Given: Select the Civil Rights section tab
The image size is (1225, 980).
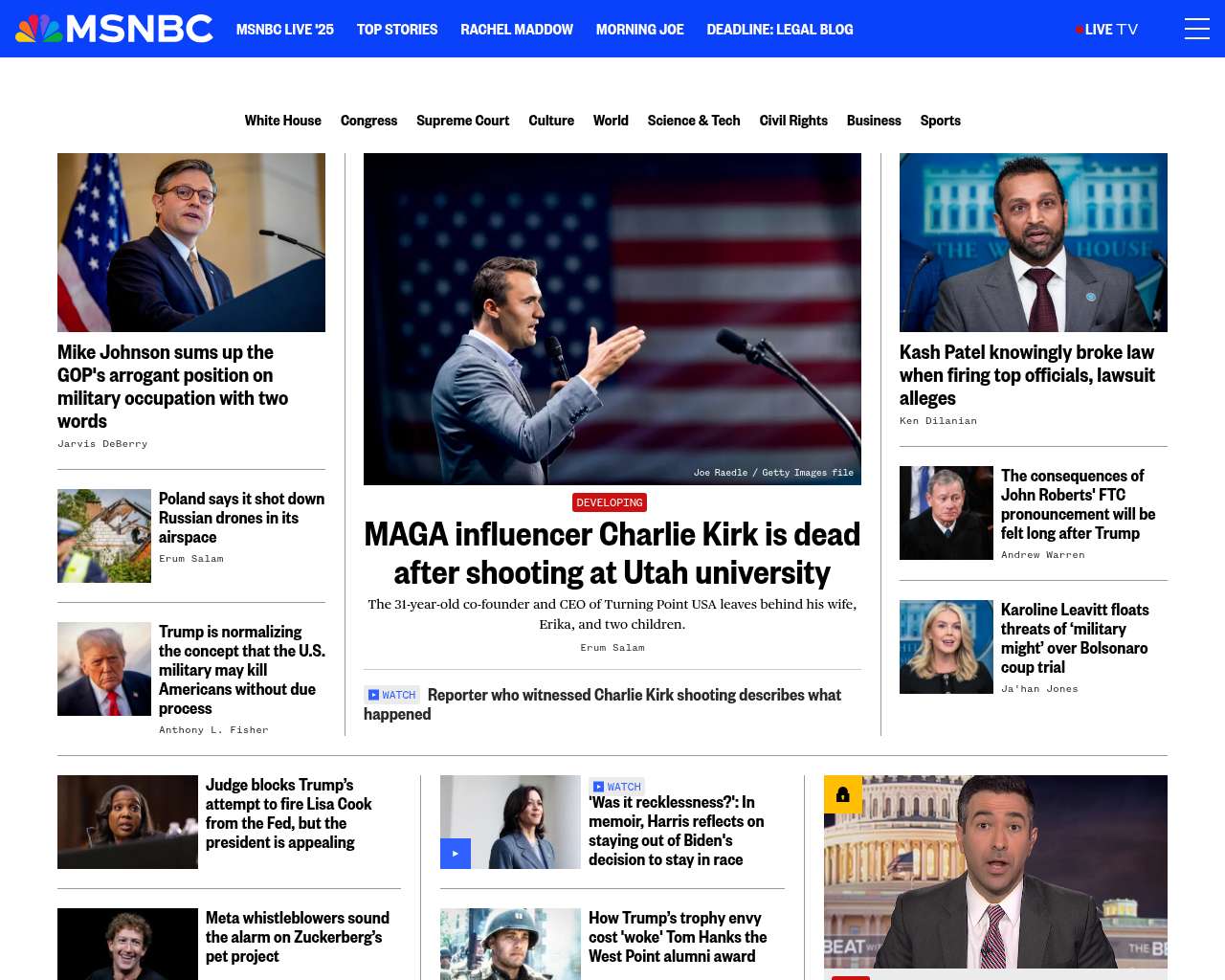Looking at the screenshot, I should coord(793,121).
